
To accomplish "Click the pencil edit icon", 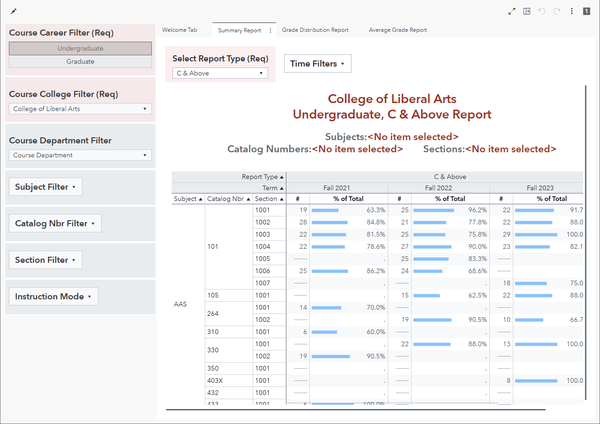I will tap(13, 11).
